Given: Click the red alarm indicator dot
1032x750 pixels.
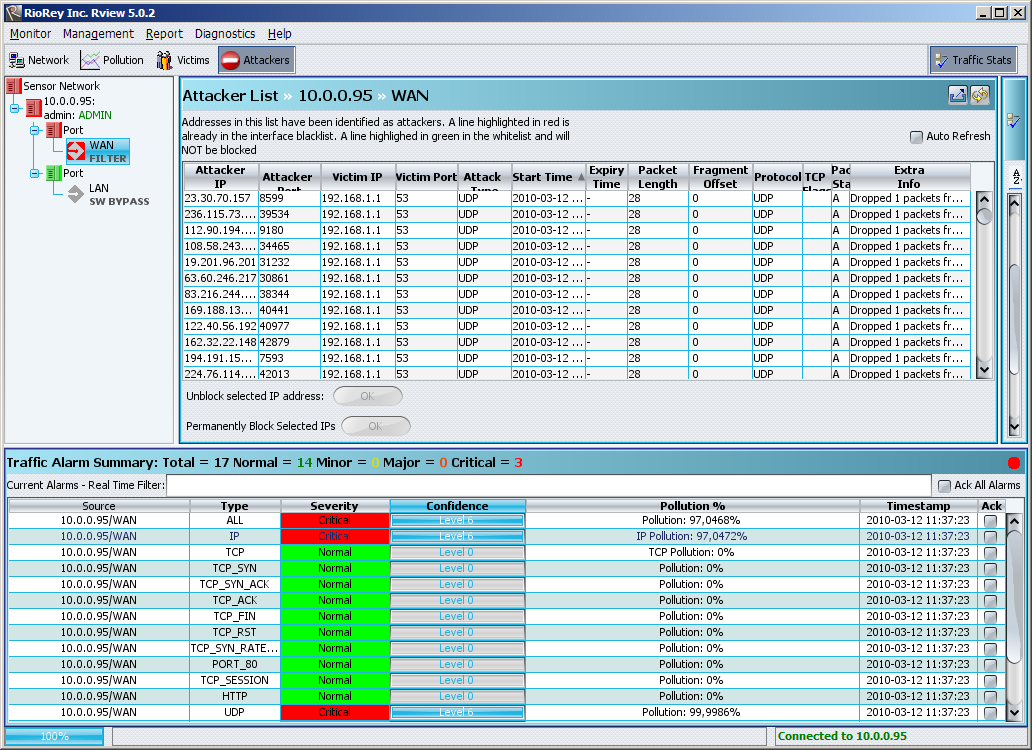Looking at the screenshot, I should (x=1014, y=463).
